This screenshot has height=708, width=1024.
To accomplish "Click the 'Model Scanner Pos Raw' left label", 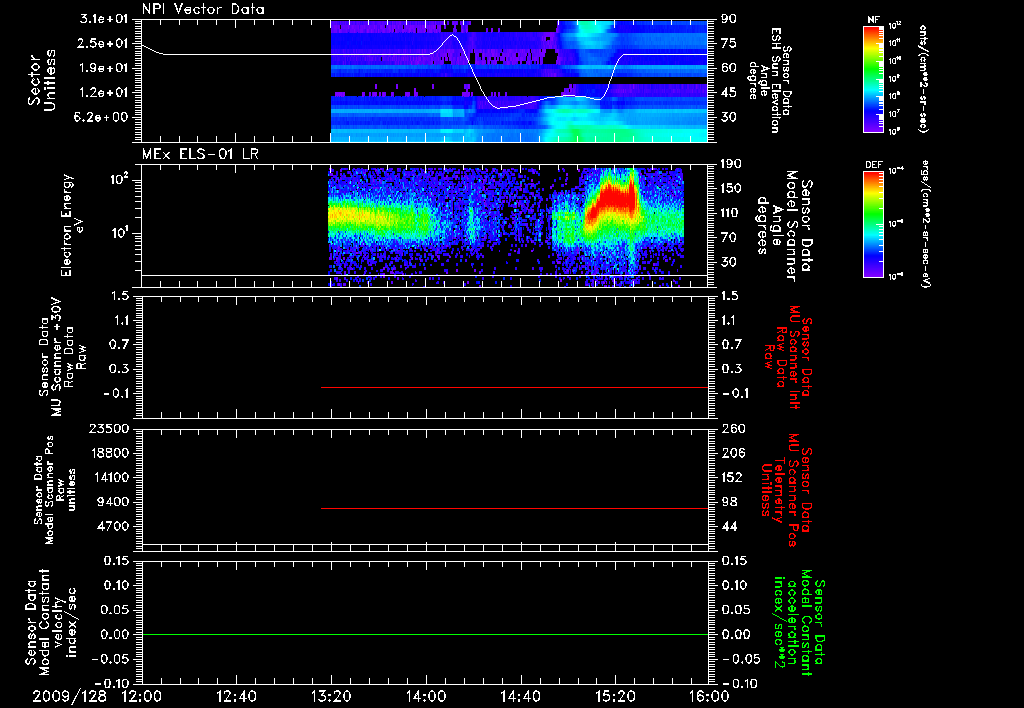I will [54, 490].
